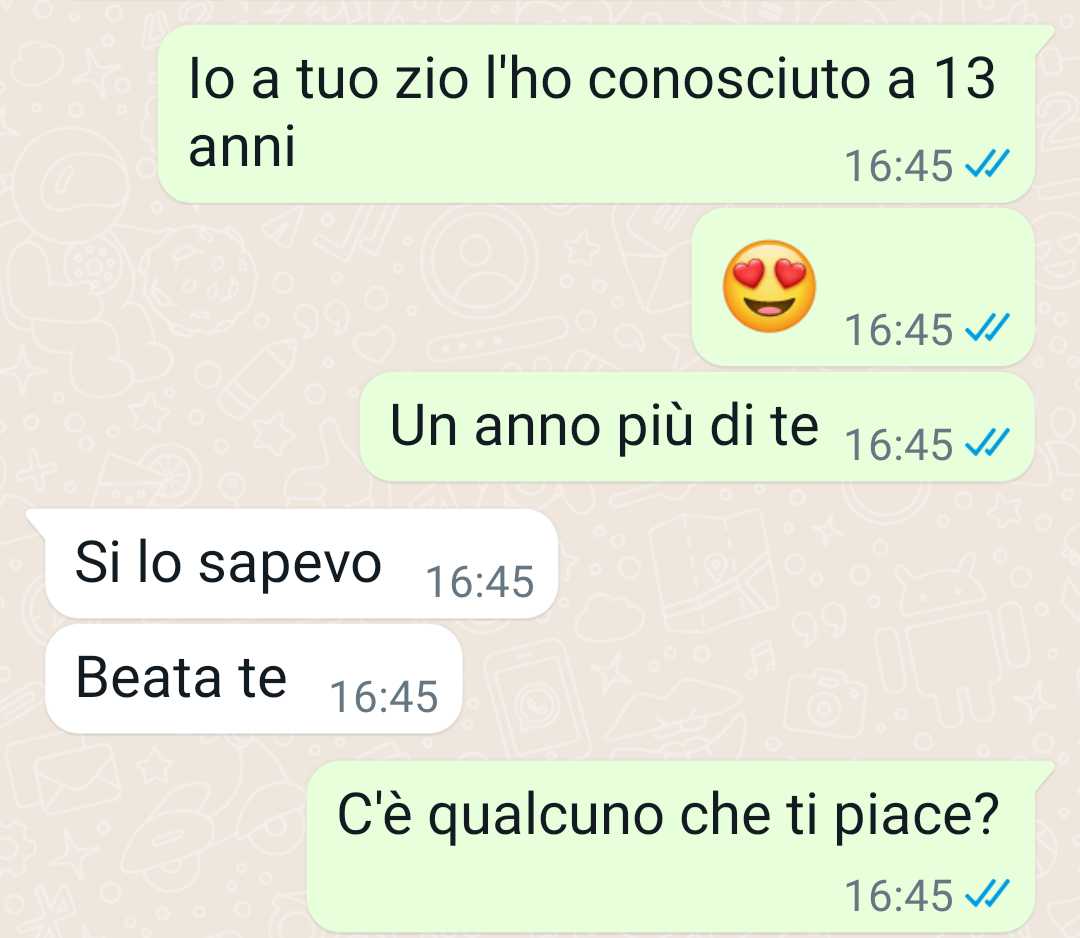Tap the received message 'Beata te'
The height and width of the screenshot is (938, 1080).
coord(253,679)
